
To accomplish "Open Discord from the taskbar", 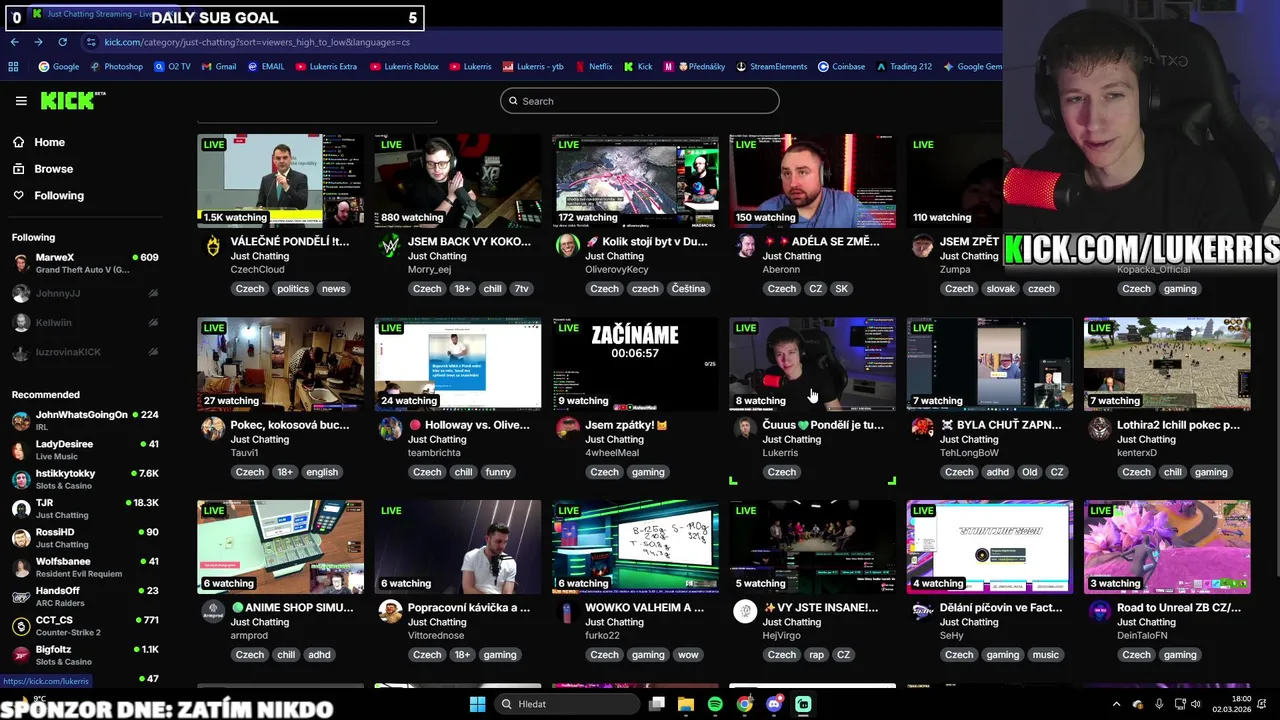I will tap(774, 704).
